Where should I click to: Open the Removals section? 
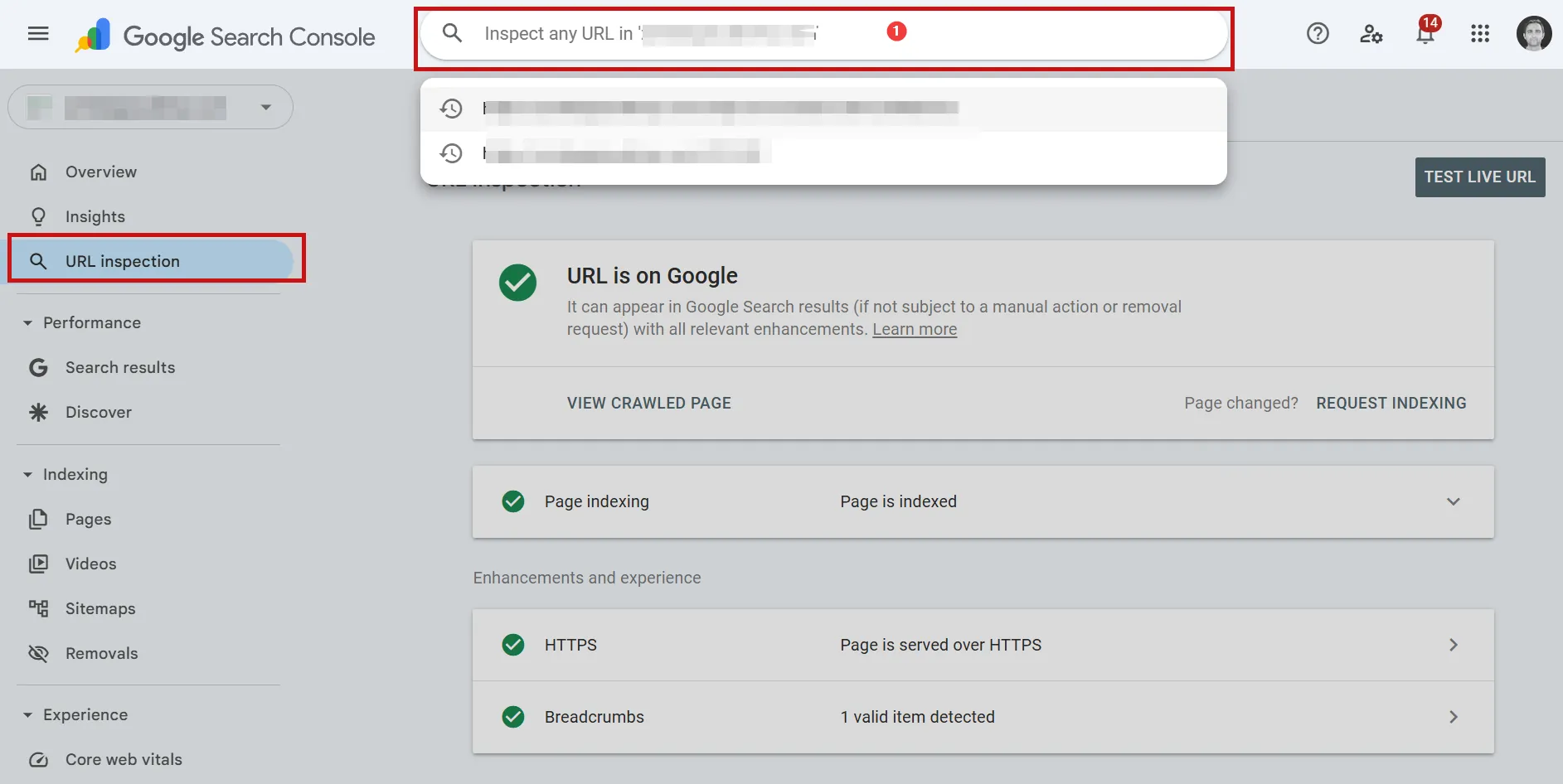coord(101,653)
